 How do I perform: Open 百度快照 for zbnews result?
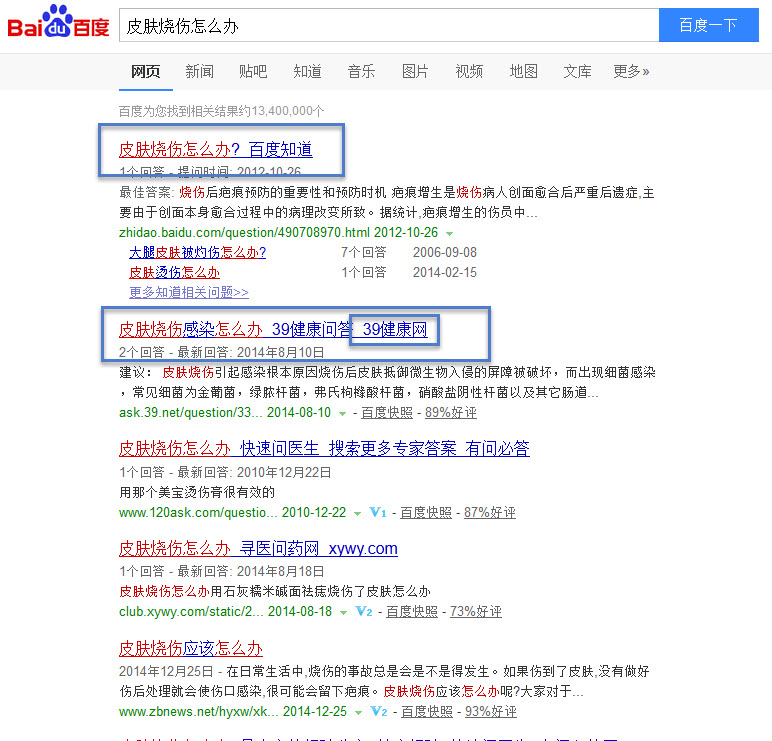(427, 711)
